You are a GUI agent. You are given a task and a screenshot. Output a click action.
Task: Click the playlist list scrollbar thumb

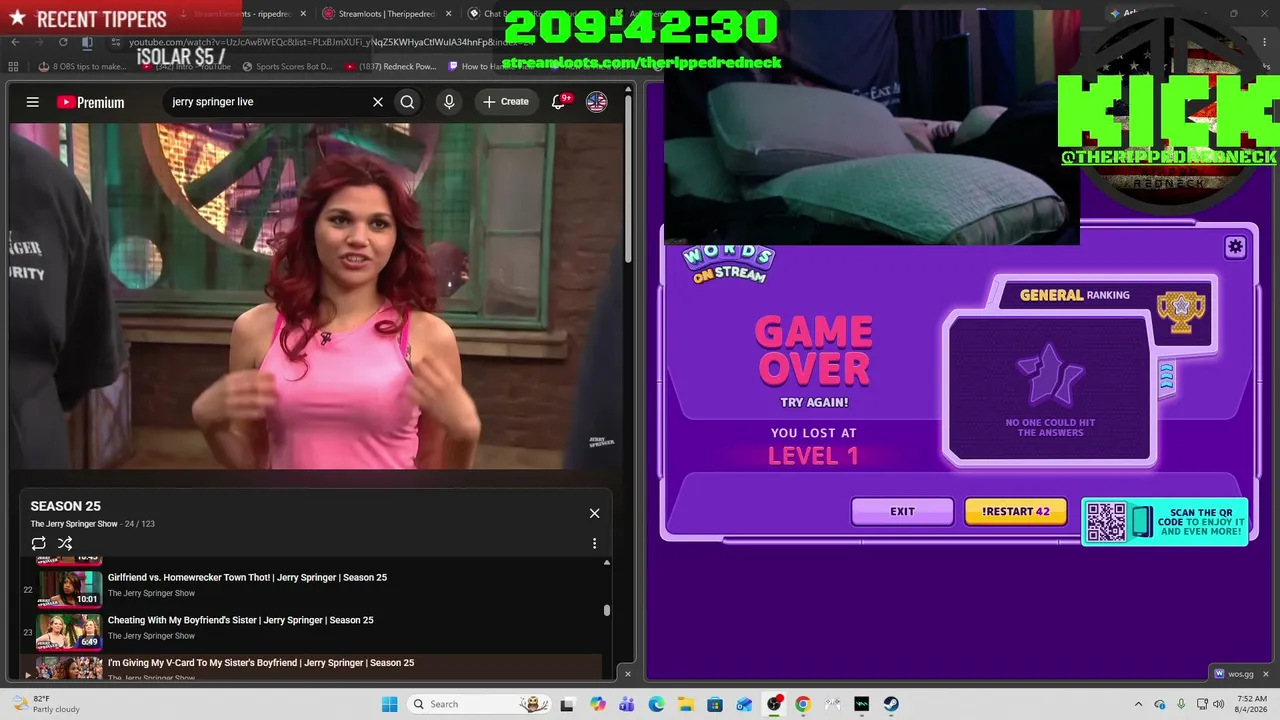(606, 610)
